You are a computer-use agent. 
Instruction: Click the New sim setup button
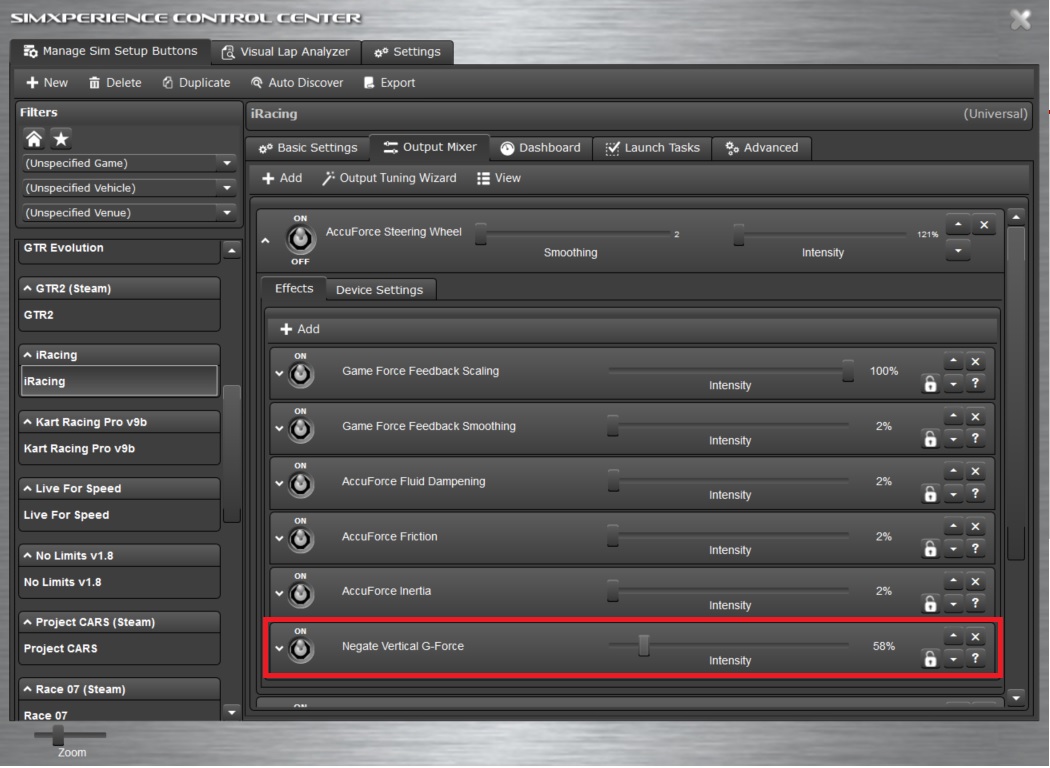pos(47,82)
